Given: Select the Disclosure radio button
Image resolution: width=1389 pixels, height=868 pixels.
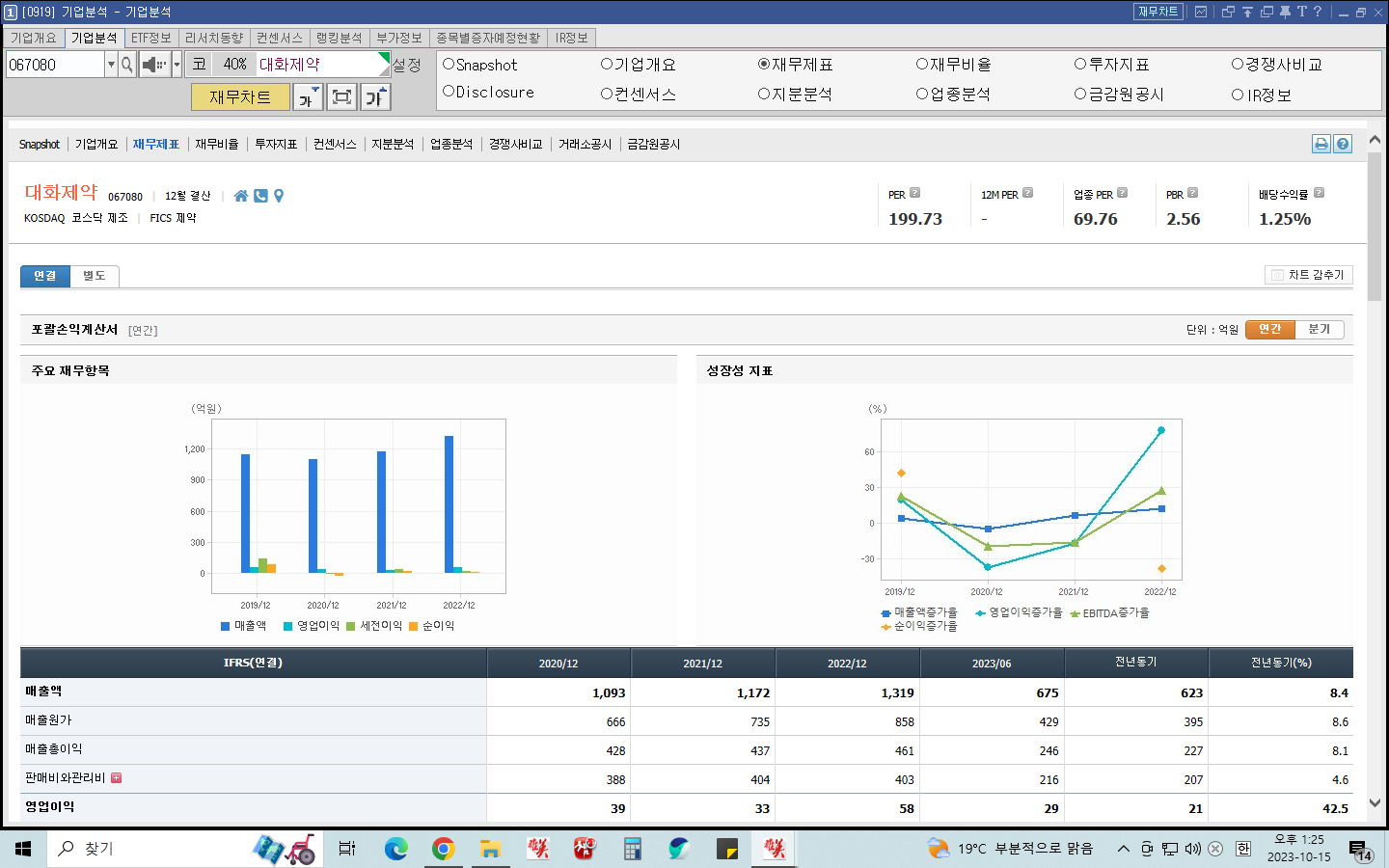Looking at the screenshot, I should click(x=449, y=92).
